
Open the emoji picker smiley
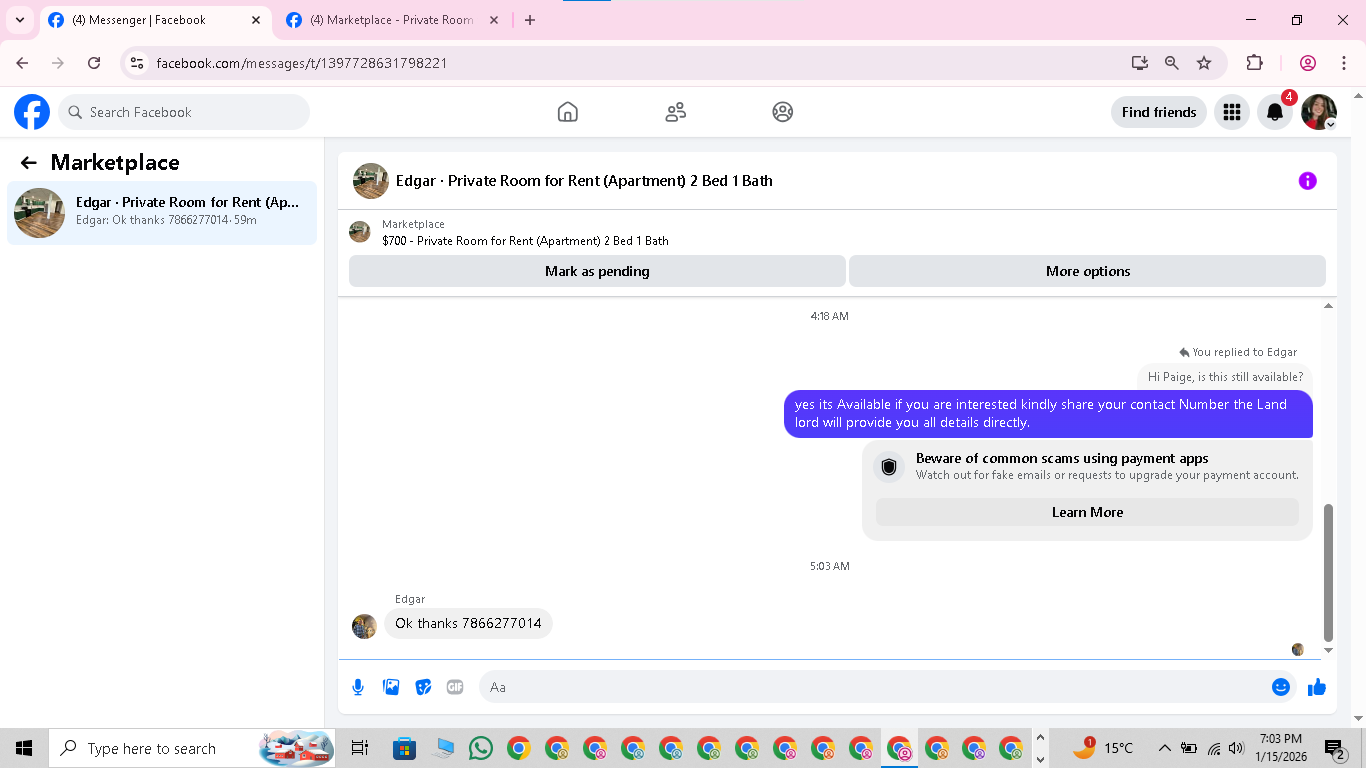pyautogui.click(x=1280, y=687)
